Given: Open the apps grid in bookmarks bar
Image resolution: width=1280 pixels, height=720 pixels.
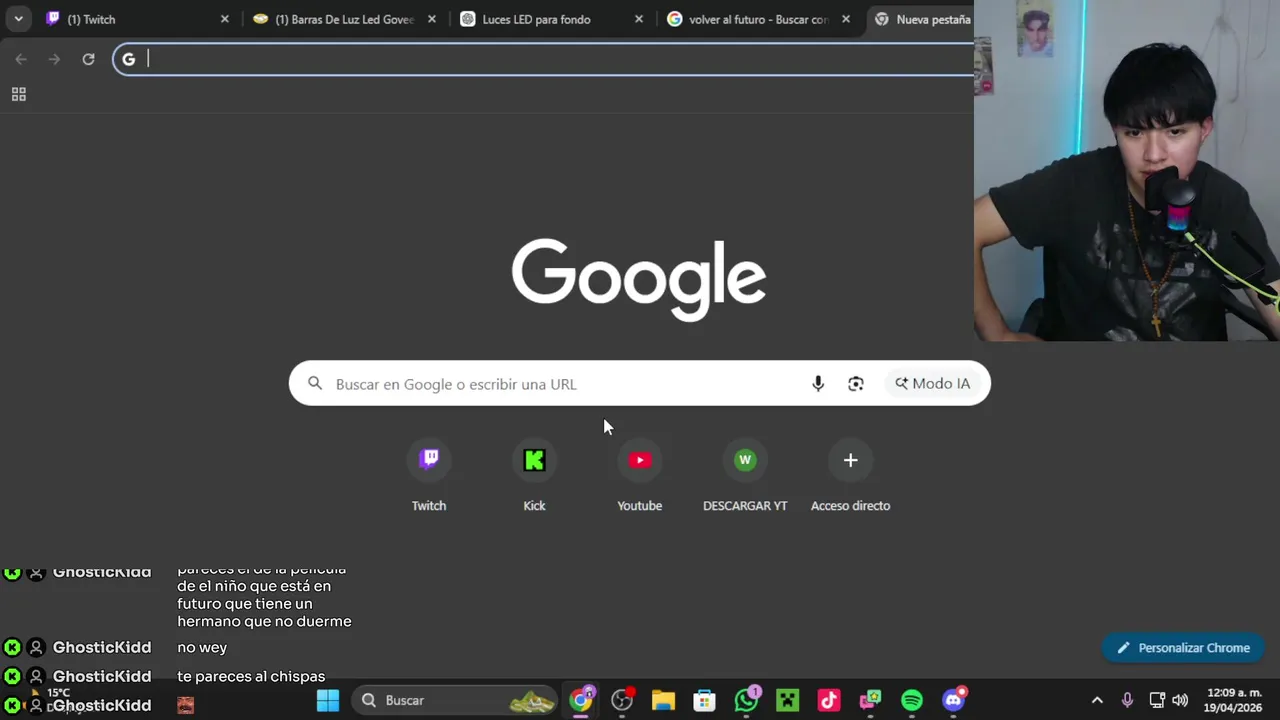Looking at the screenshot, I should coord(18,94).
